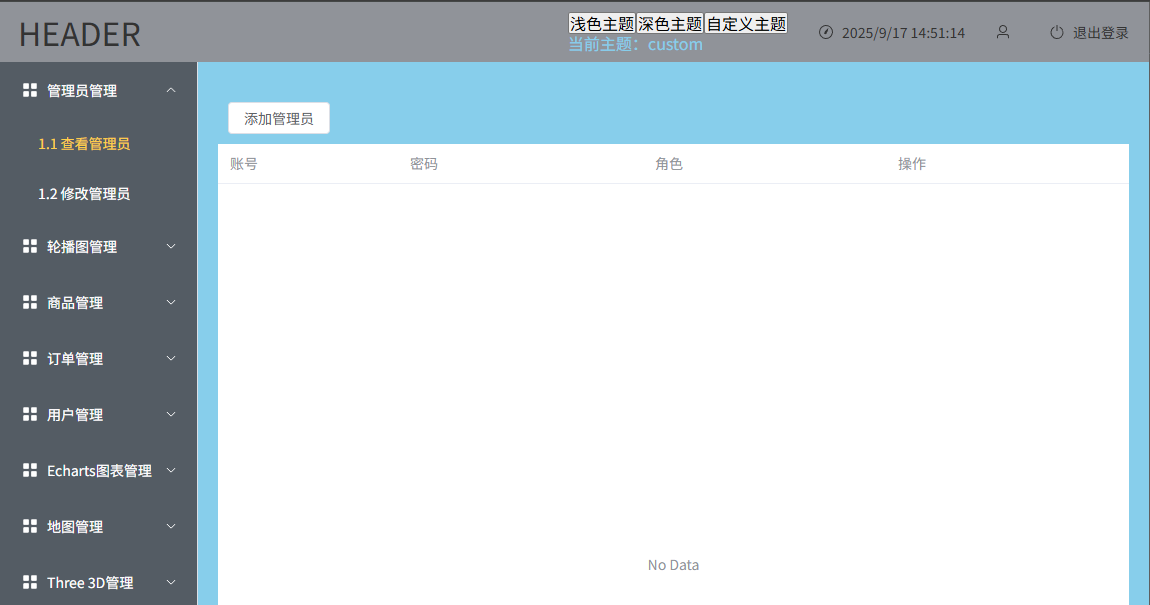1150x605 pixels.
Task: Open the 用户管理 submenu label
Action: tap(75, 415)
